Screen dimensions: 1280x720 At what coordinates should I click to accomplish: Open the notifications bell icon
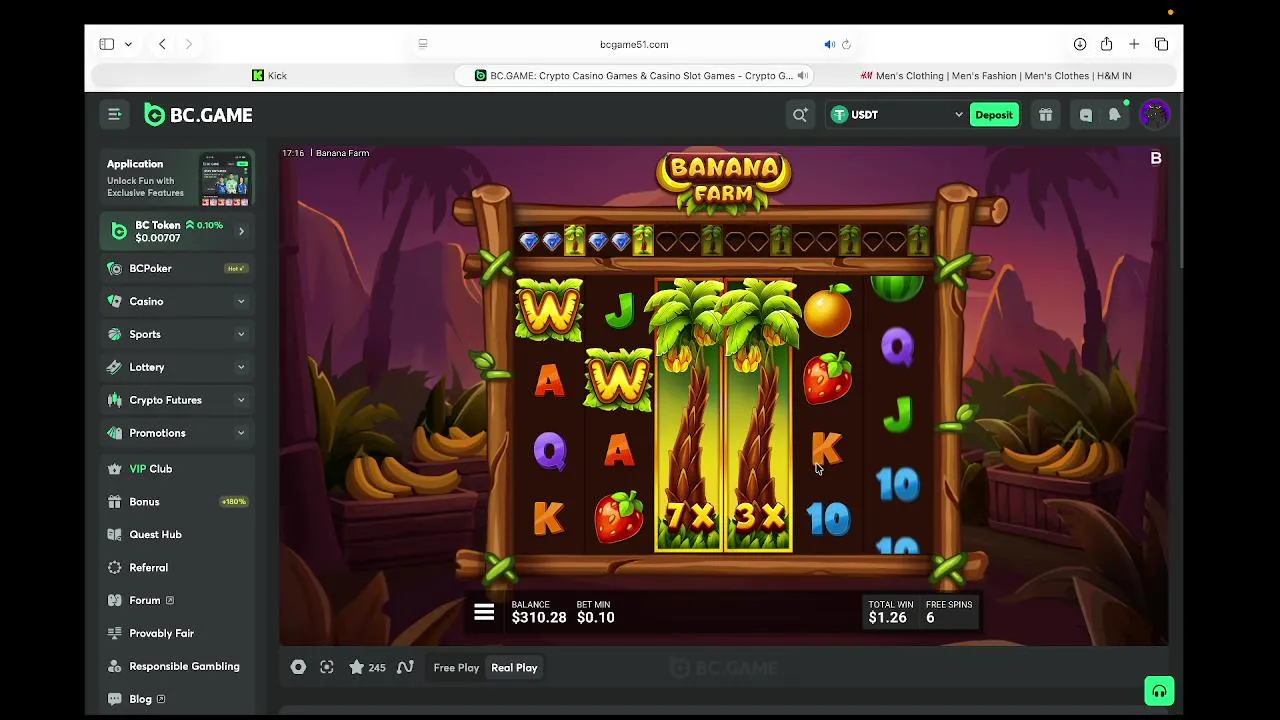point(1114,115)
